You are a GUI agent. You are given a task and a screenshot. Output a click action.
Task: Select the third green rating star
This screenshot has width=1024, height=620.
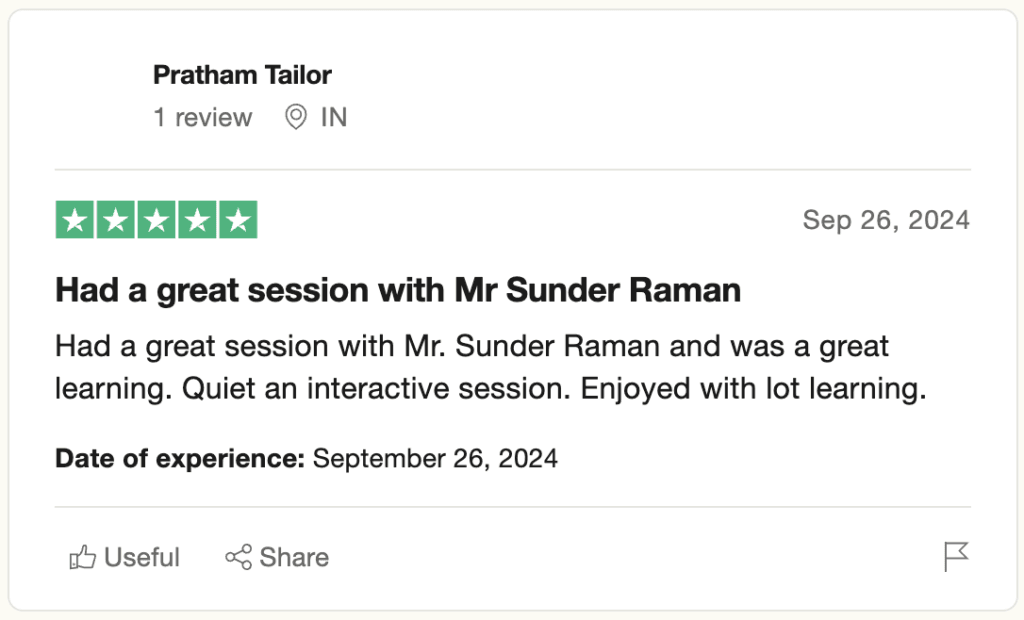156,220
